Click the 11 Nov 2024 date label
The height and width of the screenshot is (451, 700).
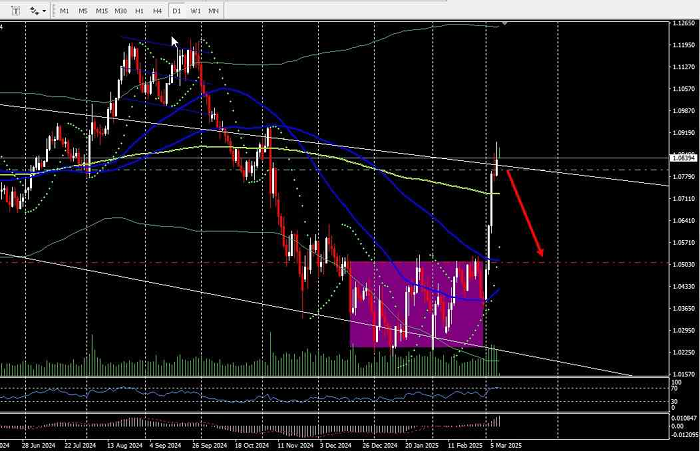(295, 446)
